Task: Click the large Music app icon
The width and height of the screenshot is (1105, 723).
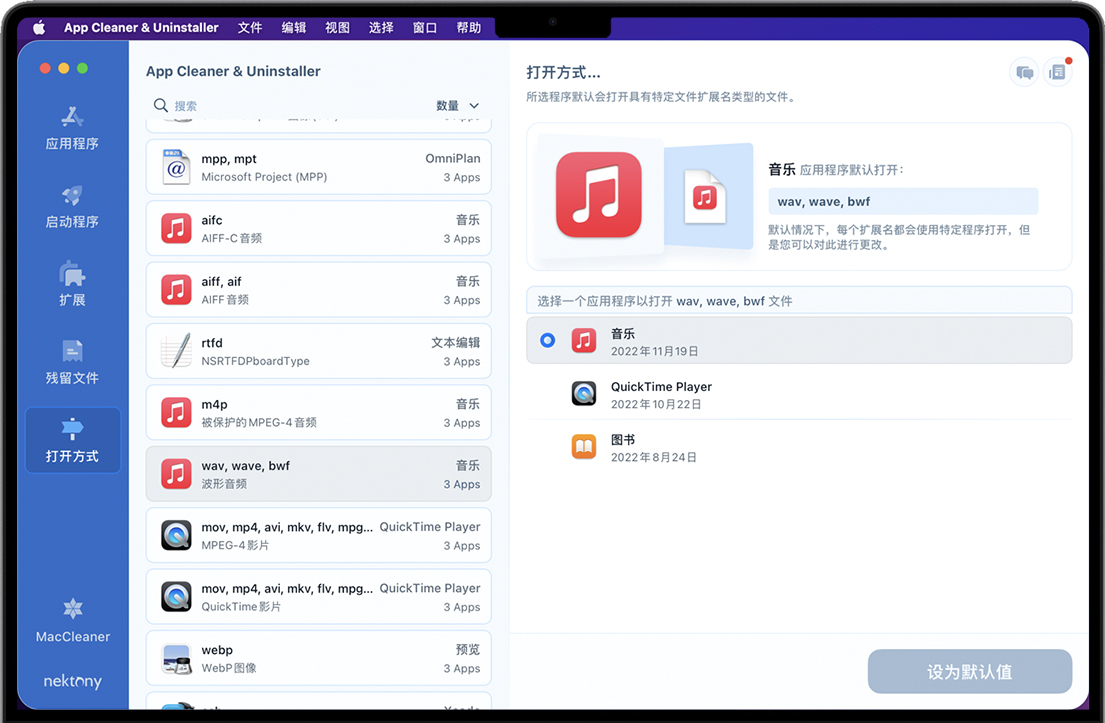Action: pyautogui.click(x=598, y=194)
